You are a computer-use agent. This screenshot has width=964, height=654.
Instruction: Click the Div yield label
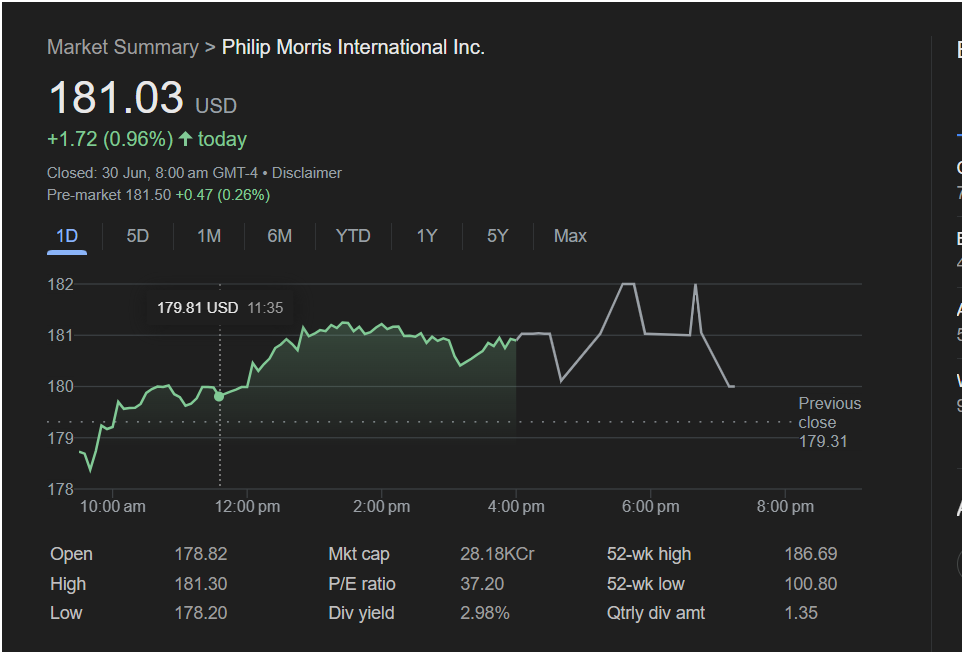point(362,613)
